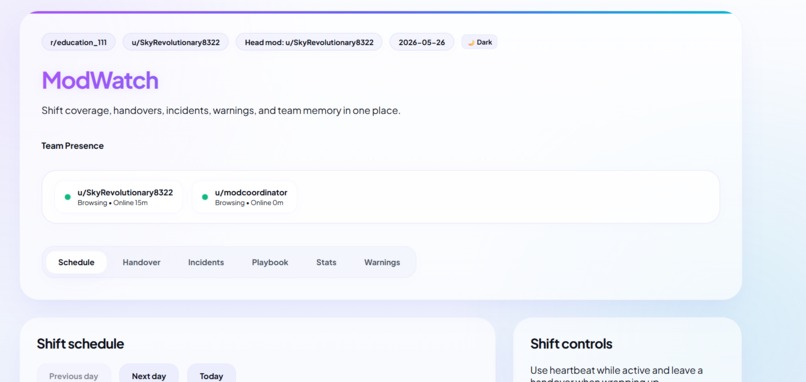Click the Team Presence label
This screenshot has width=806, height=382.
point(72,146)
